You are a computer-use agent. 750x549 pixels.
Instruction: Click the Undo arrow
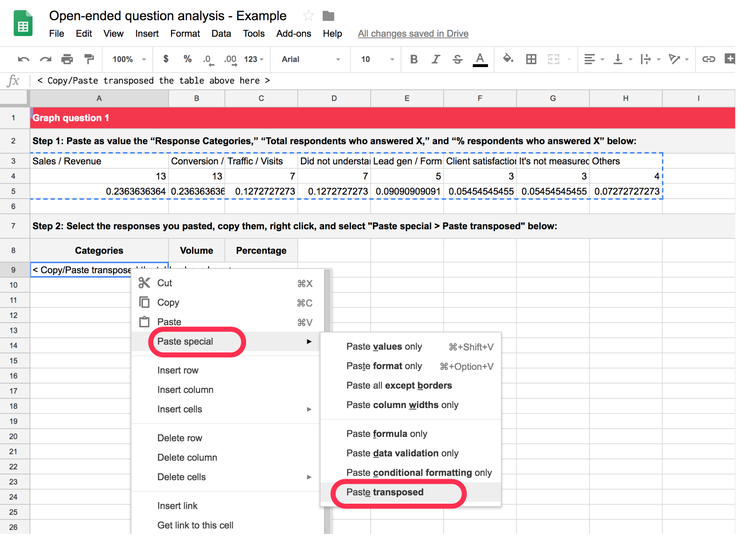pos(23,59)
